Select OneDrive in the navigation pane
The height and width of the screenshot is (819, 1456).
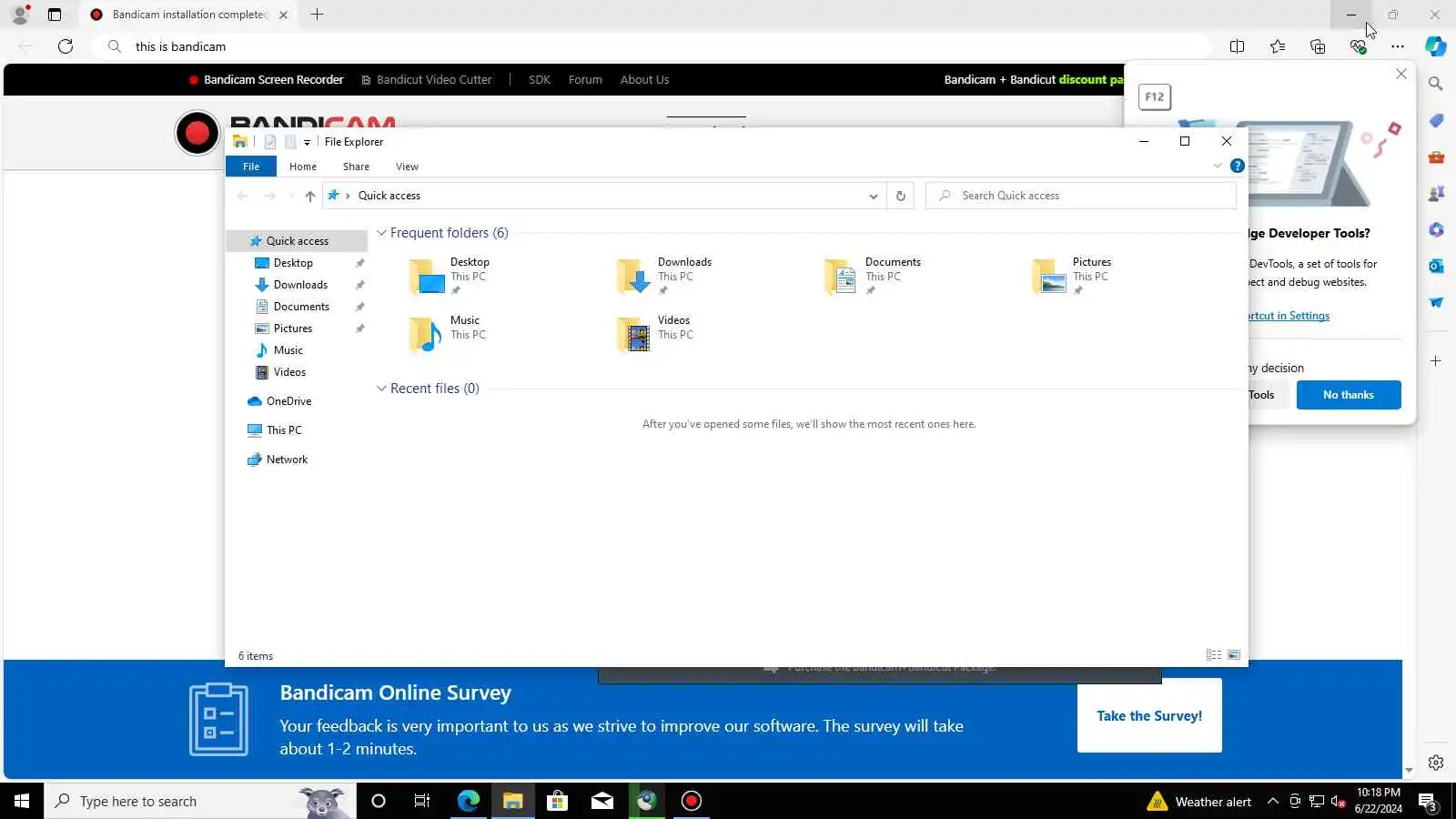point(288,401)
